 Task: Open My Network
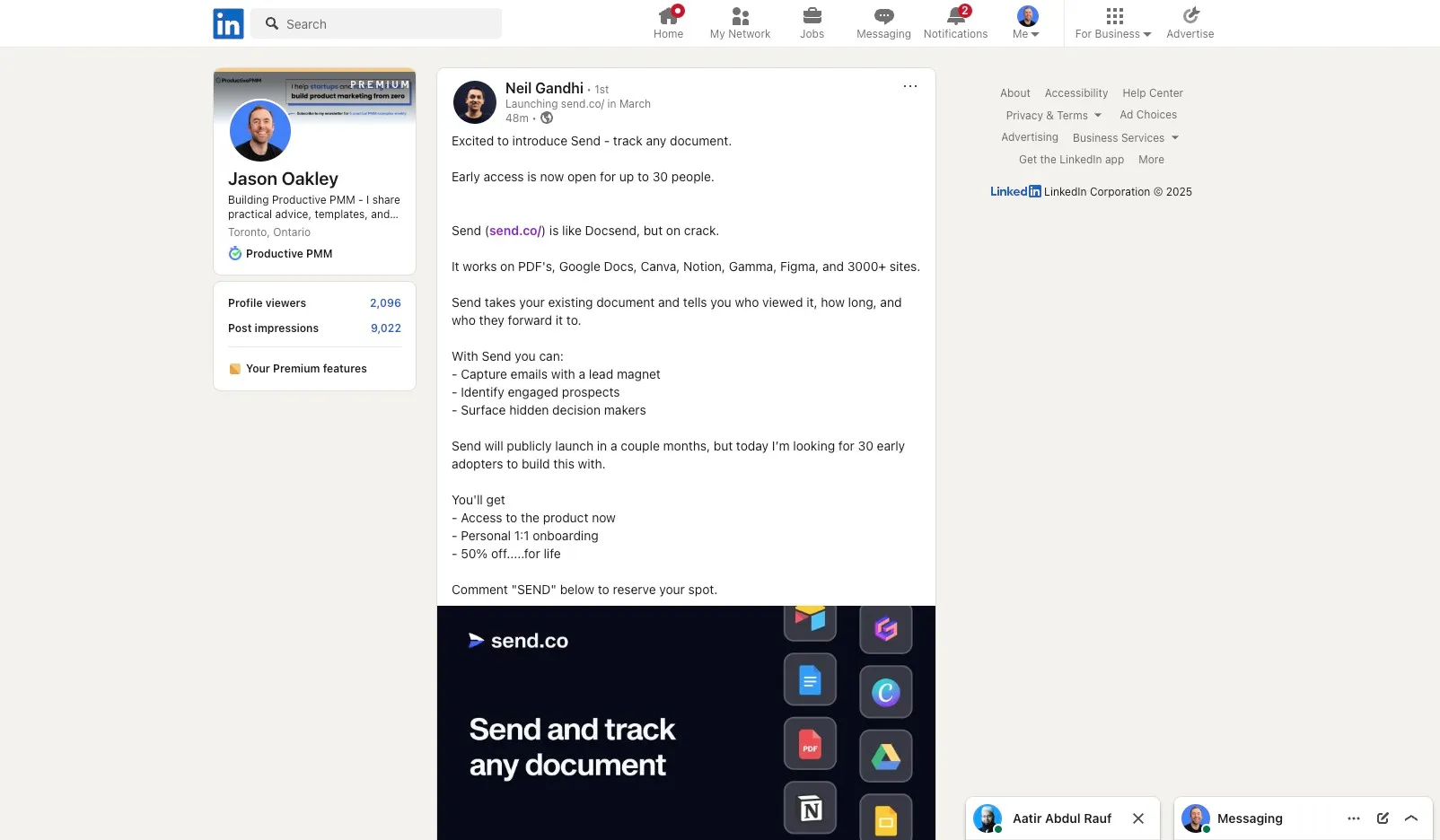(x=739, y=22)
